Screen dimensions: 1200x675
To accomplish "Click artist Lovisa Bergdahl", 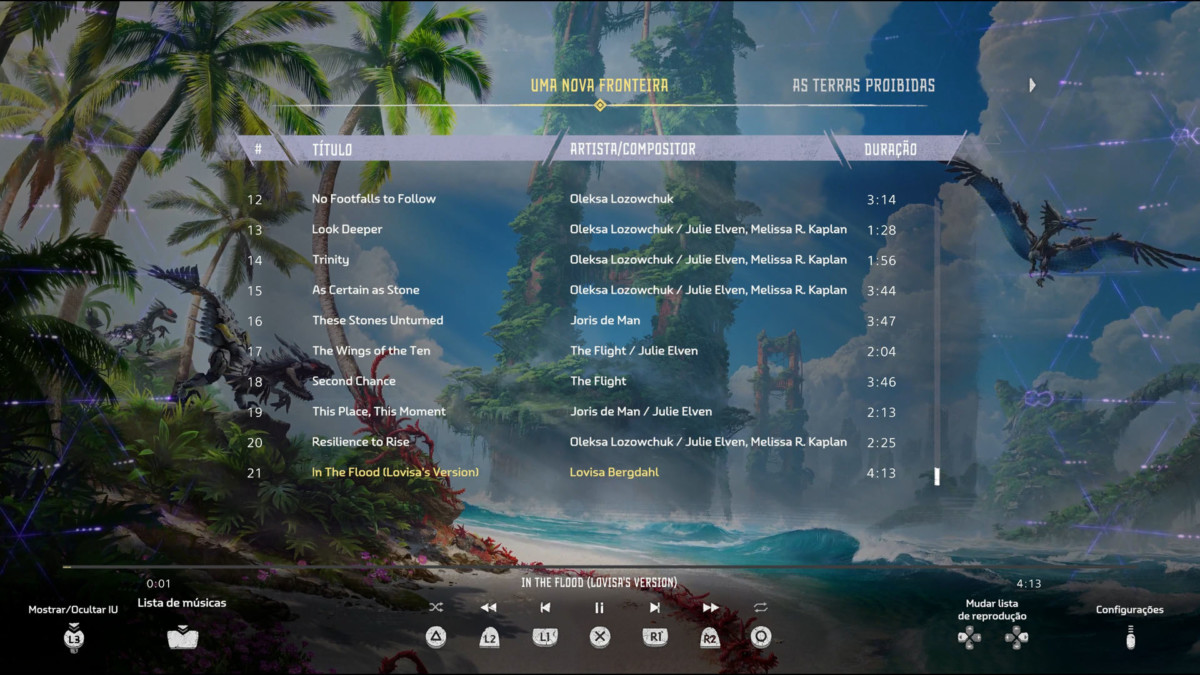I will [x=614, y=472].
